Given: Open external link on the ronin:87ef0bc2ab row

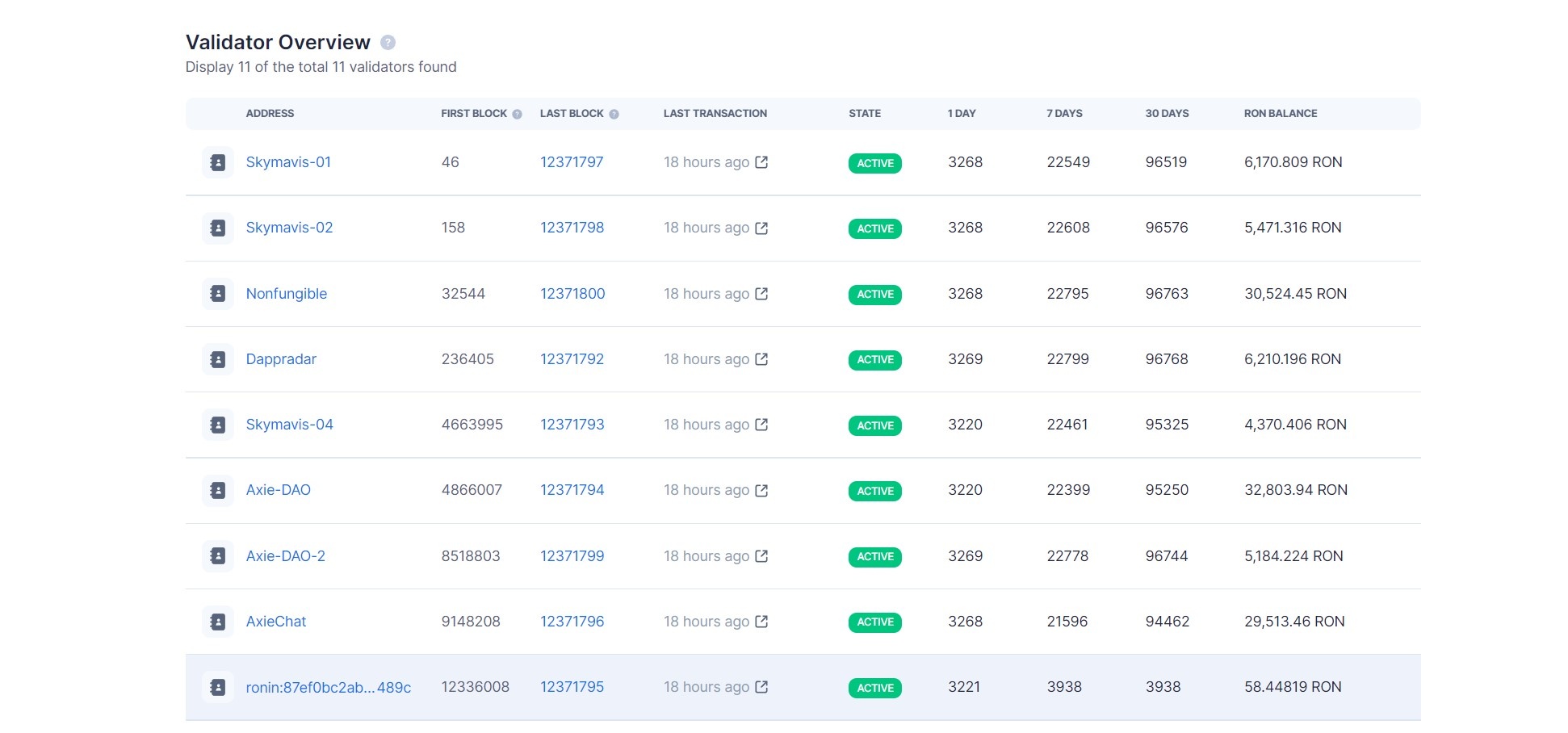Looking at the screenshot, I should click(760, 687).
